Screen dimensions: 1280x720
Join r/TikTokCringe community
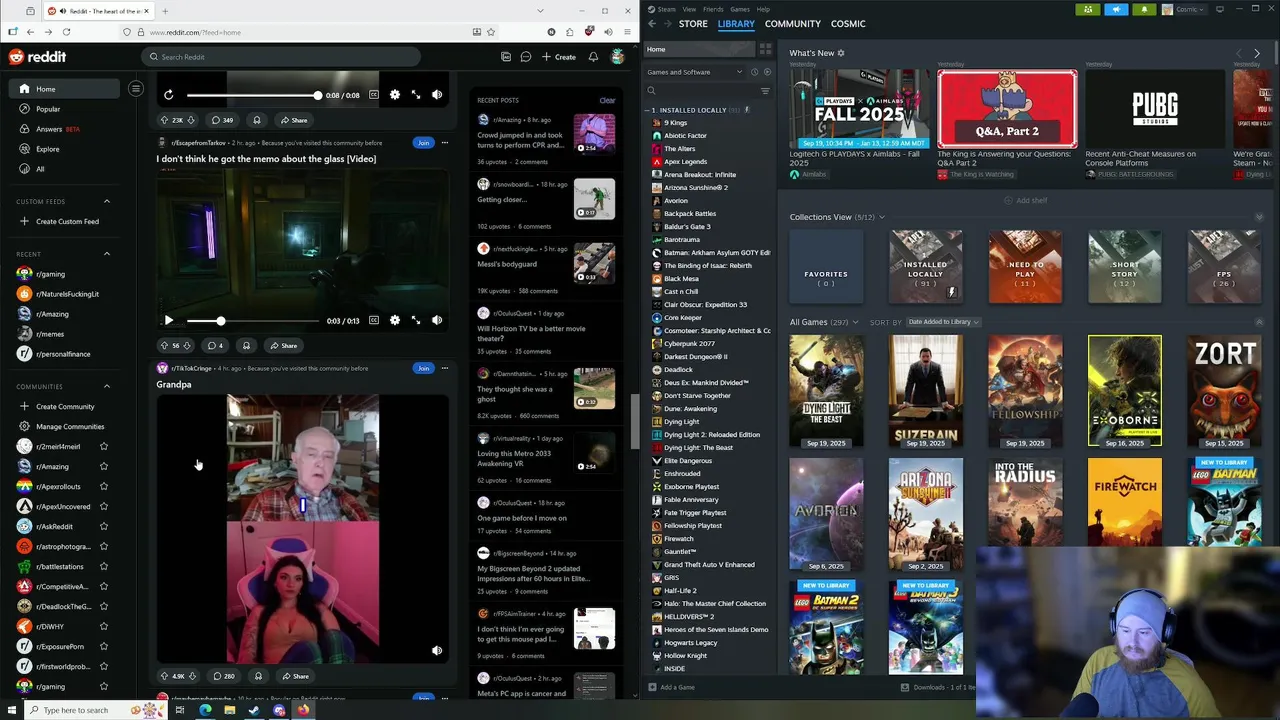(x=423, y=368)
